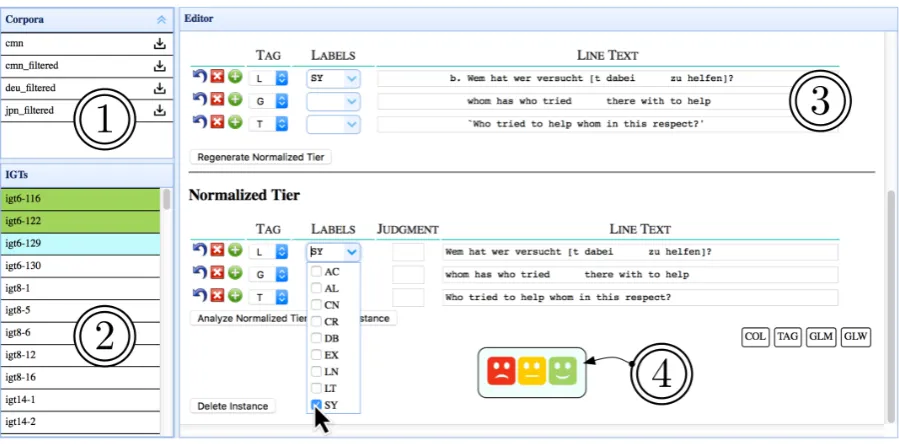
Task: Undo changes on normalized L line
Action: (x=200, y=250)
